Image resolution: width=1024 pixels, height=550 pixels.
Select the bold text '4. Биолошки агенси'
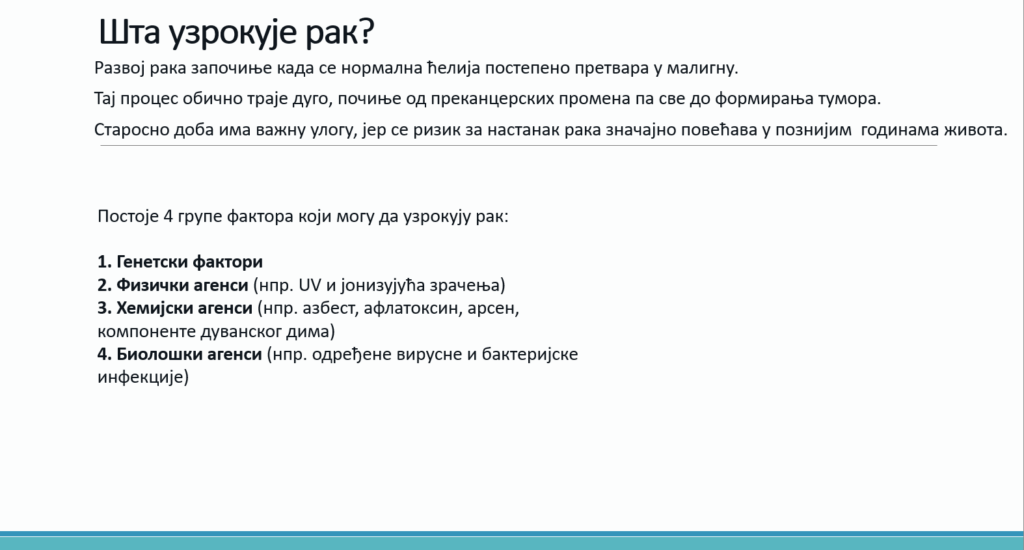point(180,354)
